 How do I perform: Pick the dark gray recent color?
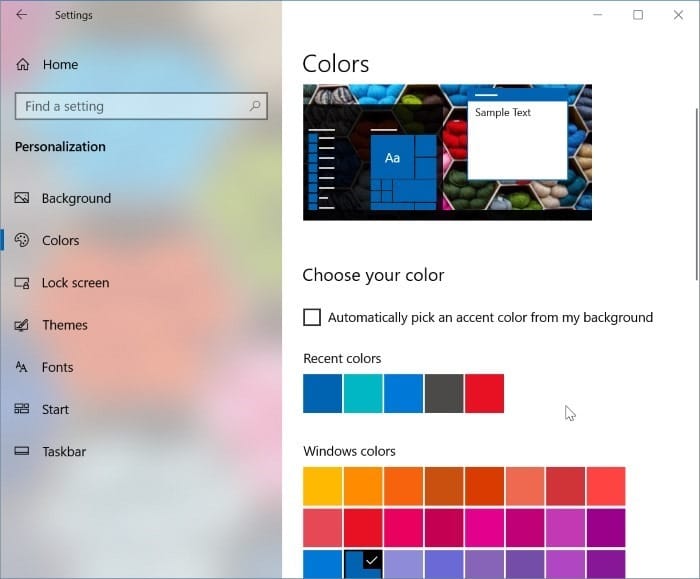444,393
